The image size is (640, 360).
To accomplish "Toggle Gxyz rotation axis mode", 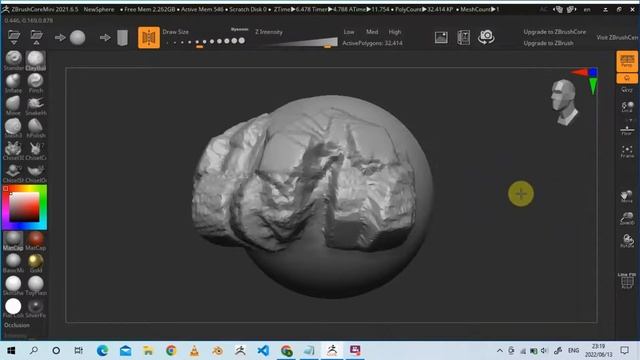I will [627, 89].
